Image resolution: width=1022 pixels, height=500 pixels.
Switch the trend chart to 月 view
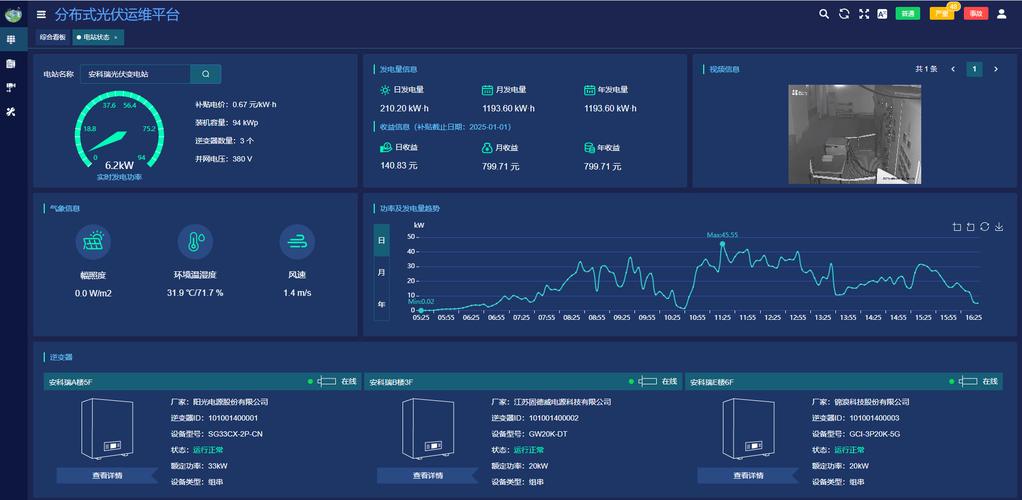(x=381, y=272)
